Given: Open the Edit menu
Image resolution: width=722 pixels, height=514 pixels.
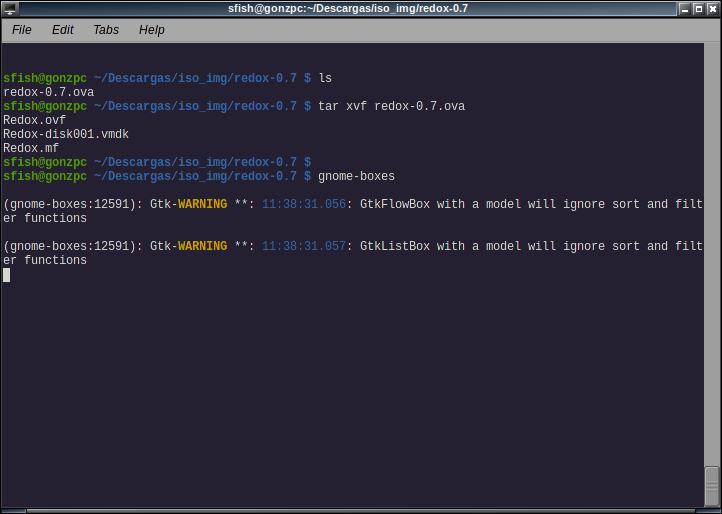Looking at the screenshot, I should tap(62, 30).
